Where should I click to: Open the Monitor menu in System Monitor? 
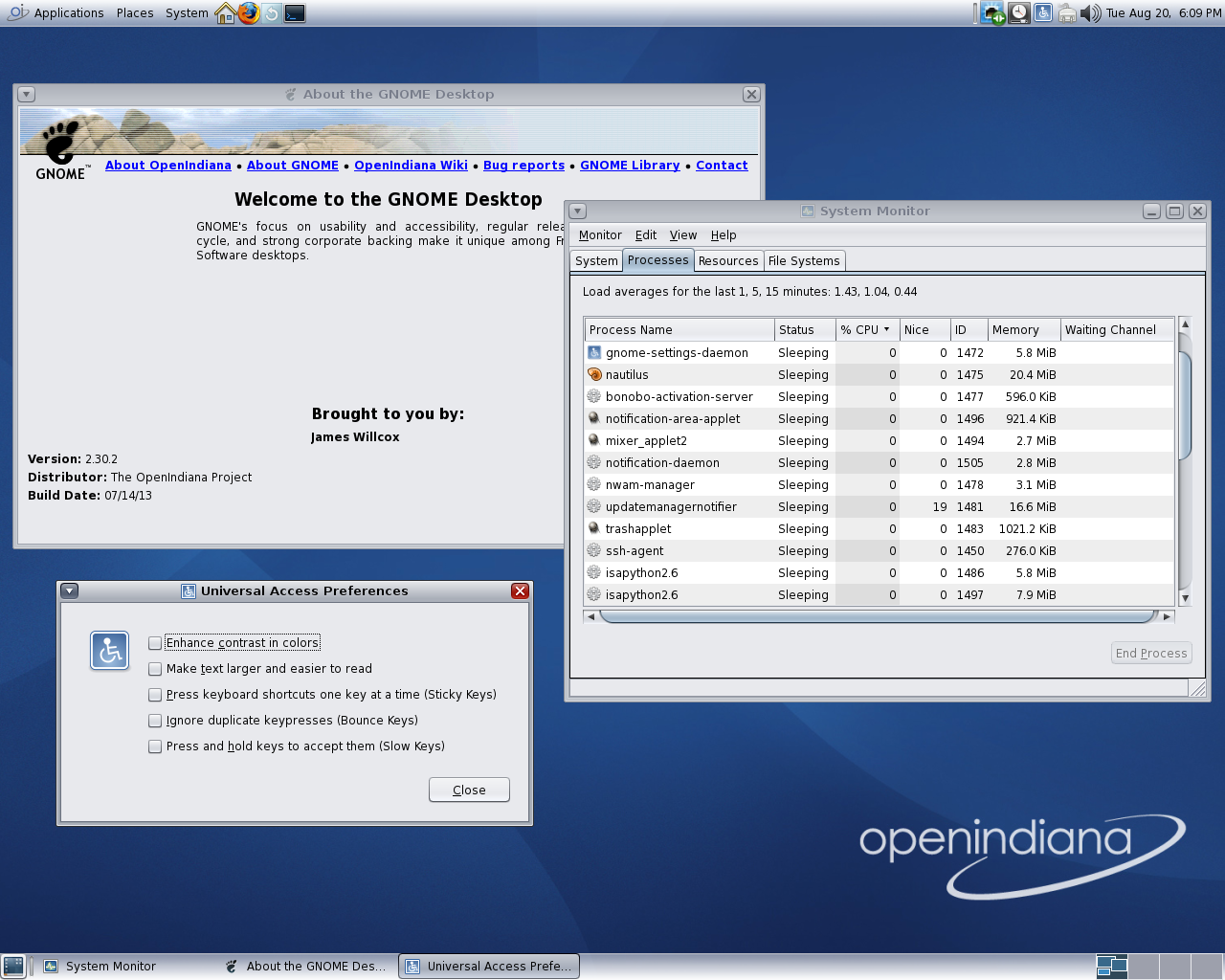click(x=600, y=235)
